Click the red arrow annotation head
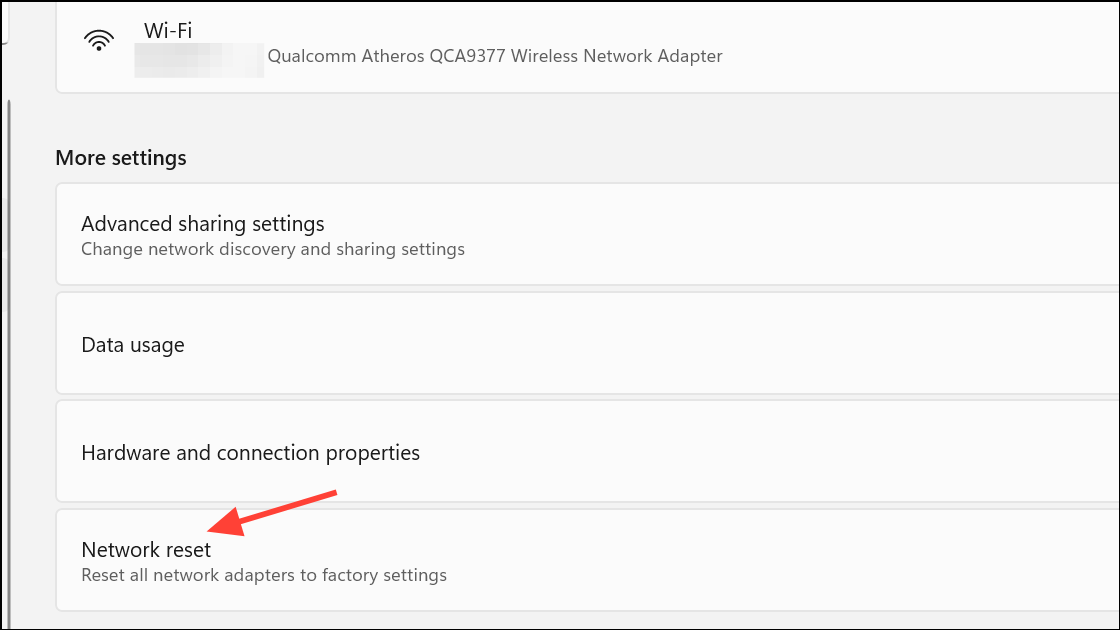This screenshot has width=1120, height=630. (226, 524)
